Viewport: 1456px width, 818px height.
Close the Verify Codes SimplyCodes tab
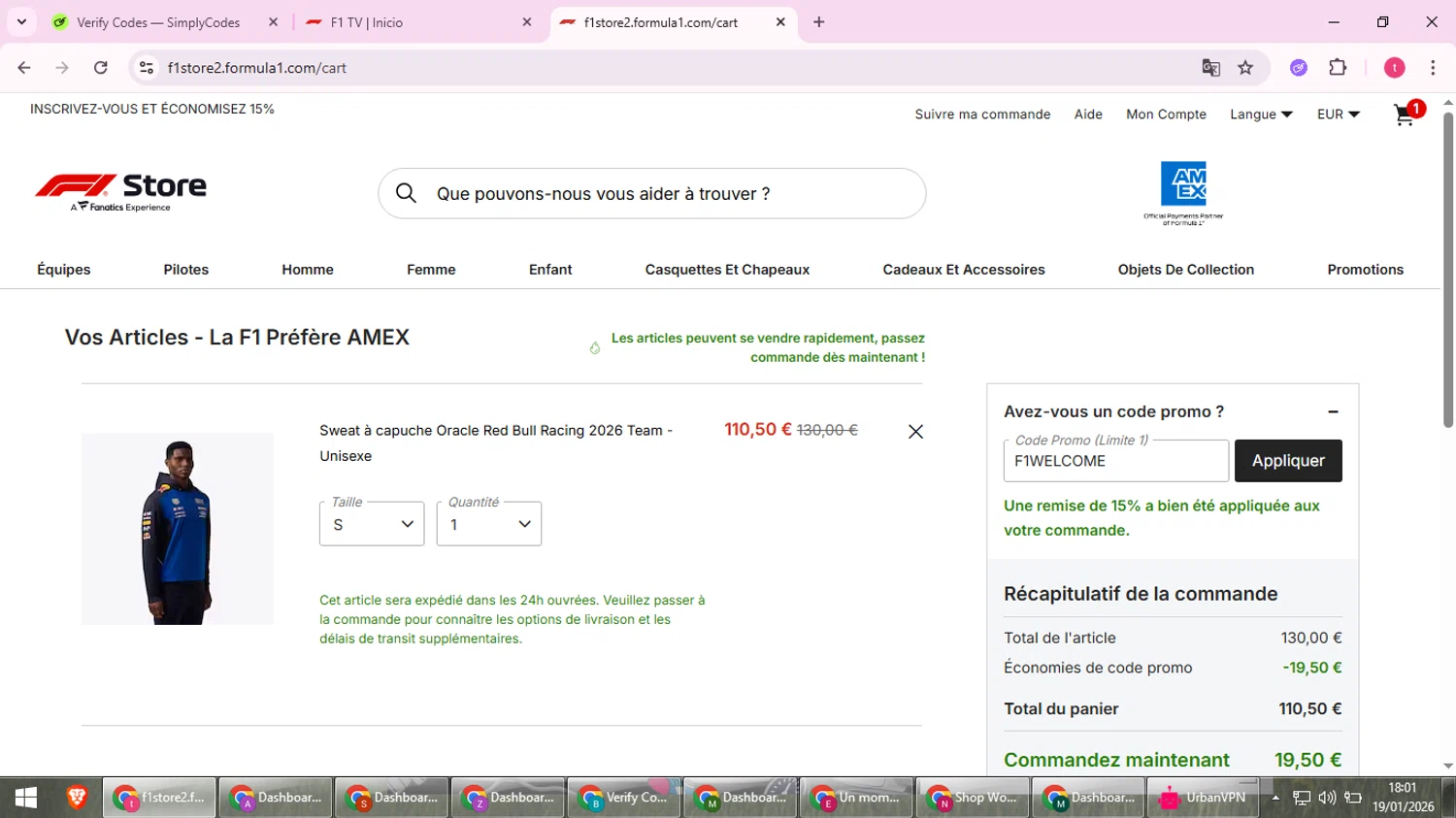[x=273, y=22]
